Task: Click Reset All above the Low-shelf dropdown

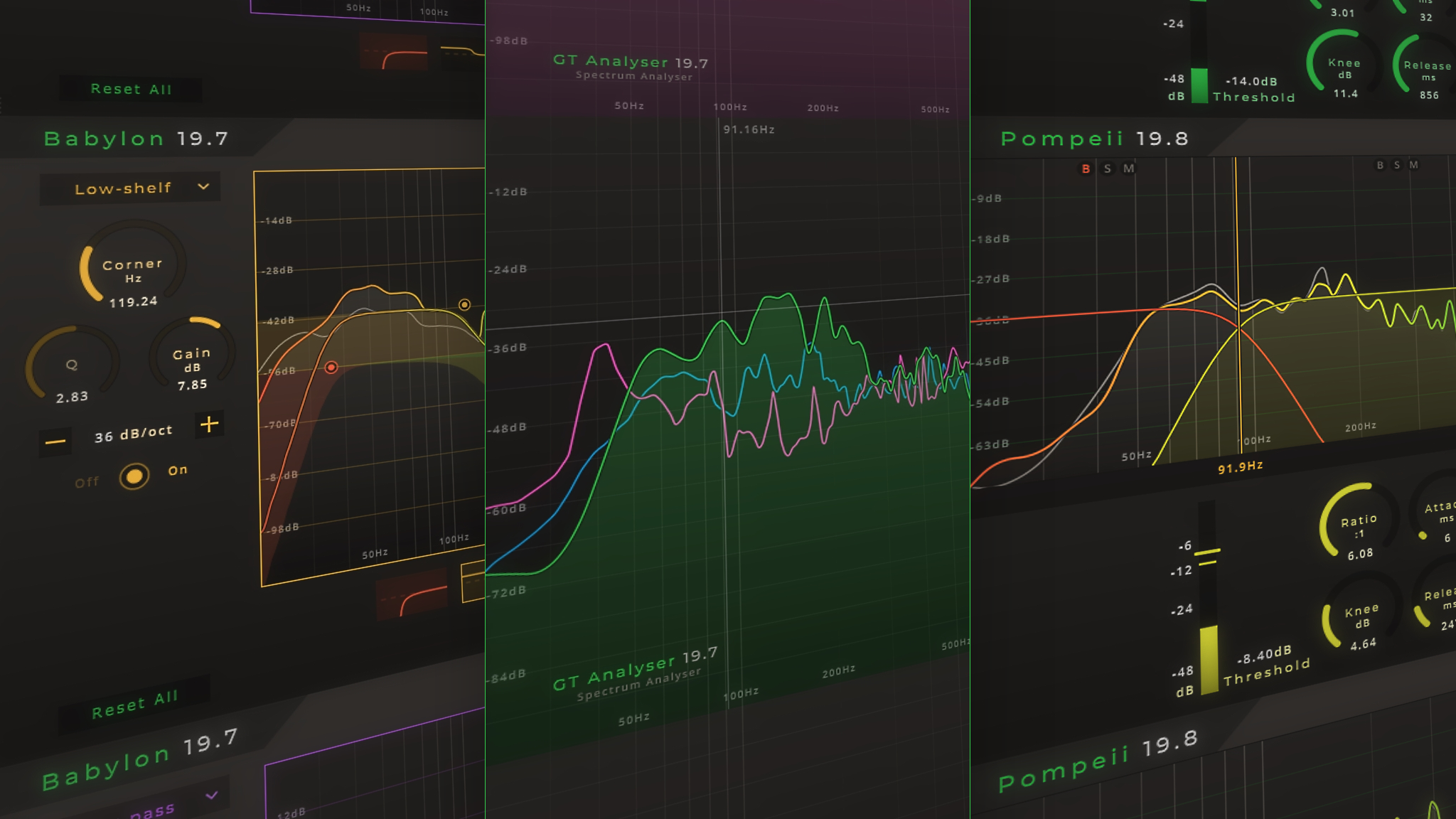Action: (131, 90)
